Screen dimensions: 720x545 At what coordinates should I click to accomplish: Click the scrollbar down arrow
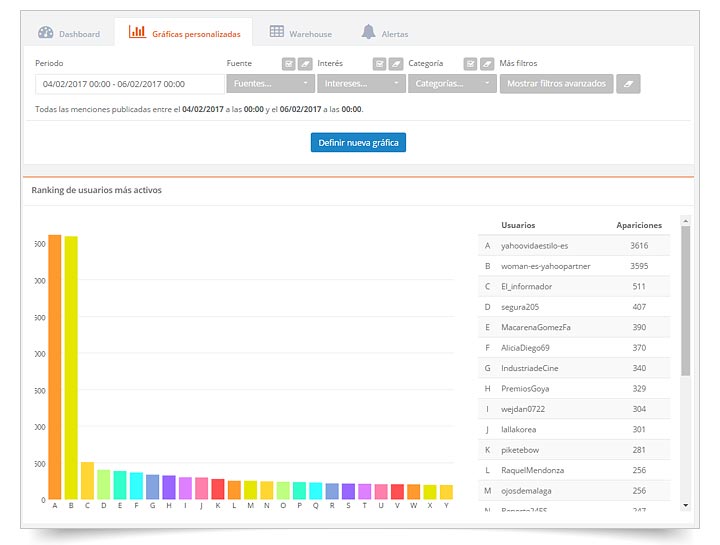[x=686, y=506]
